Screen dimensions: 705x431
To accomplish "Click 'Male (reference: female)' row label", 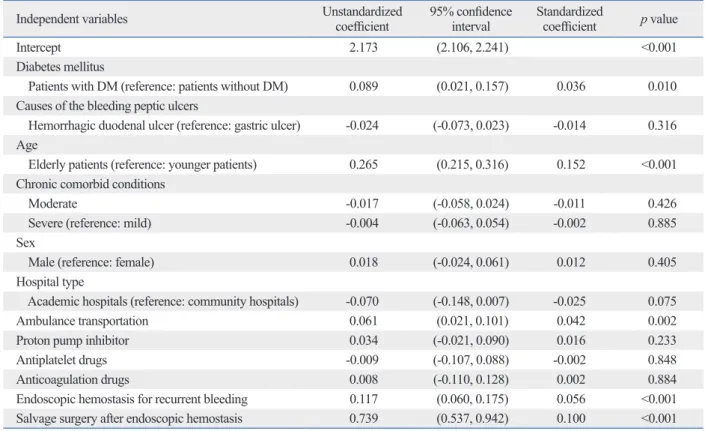I will [x=91, y=262].
